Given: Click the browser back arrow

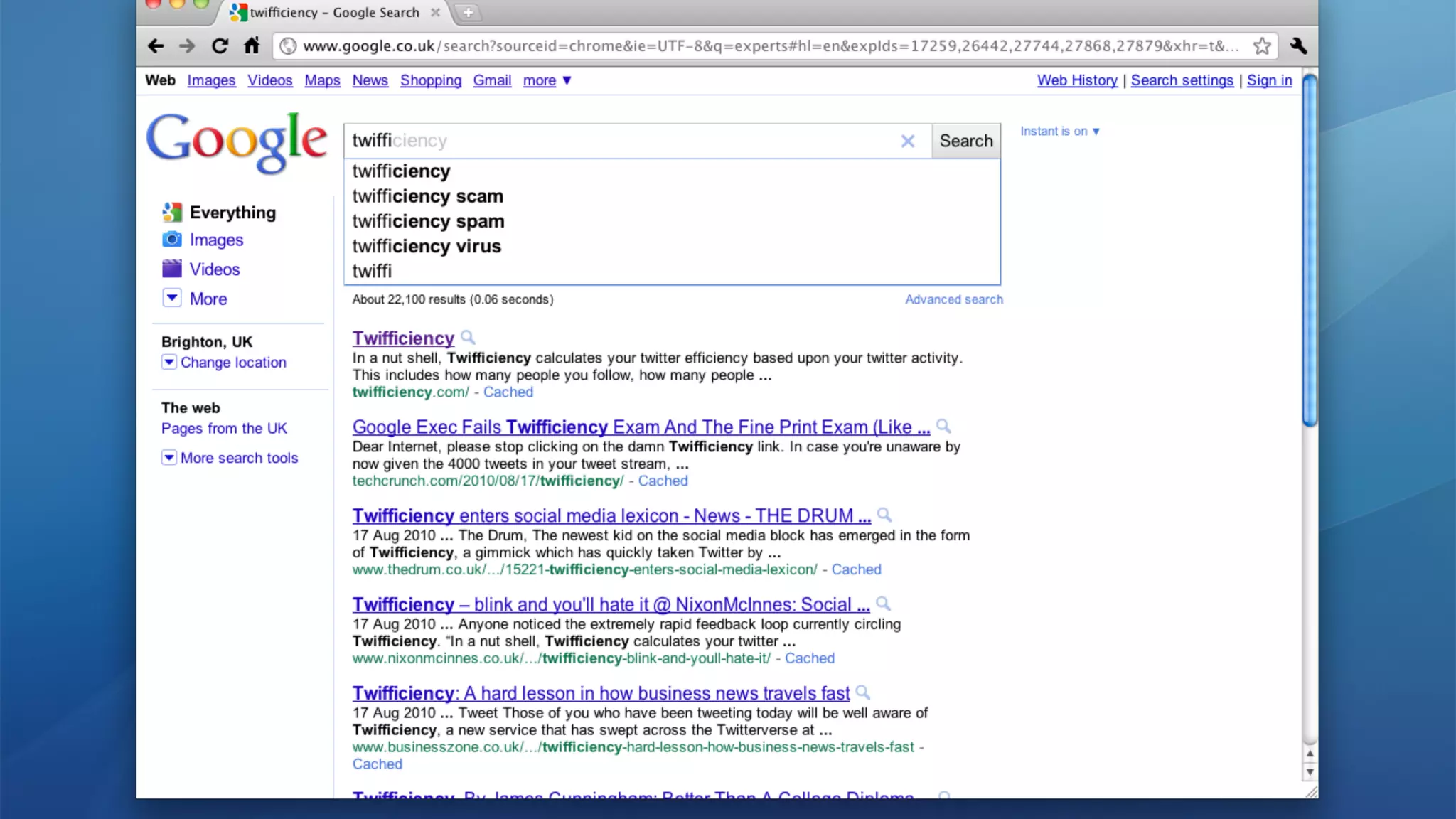Looking at the screenshot, I should click(156, 46).
